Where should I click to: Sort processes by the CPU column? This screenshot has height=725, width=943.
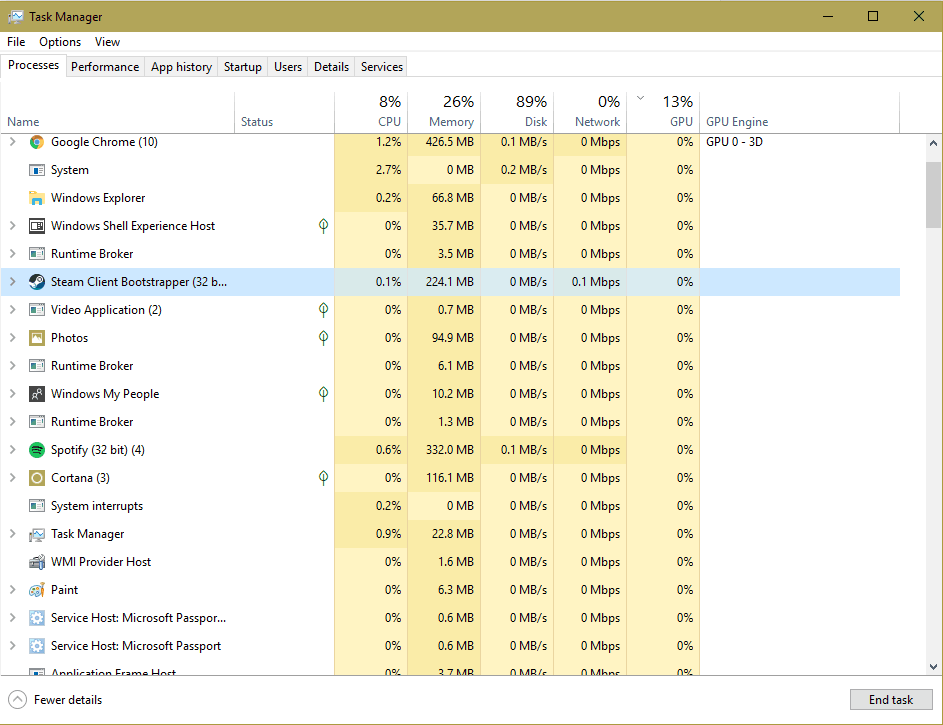(x=371, y=112)
